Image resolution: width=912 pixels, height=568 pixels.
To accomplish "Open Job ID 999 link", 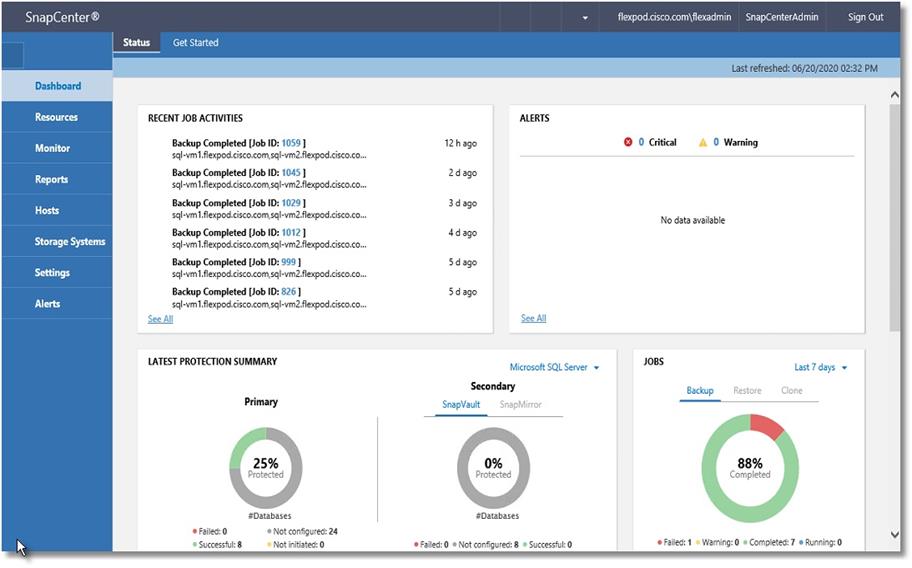I will coord(288,262).
